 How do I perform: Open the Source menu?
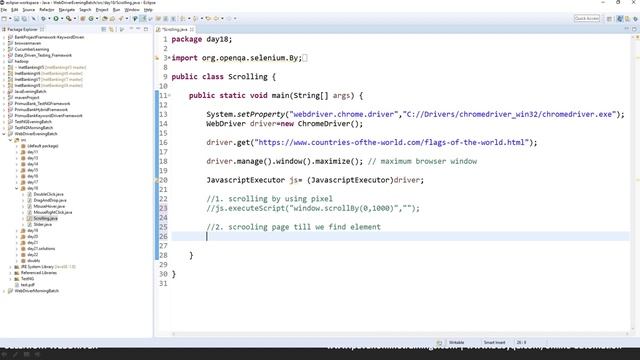coord(29,9)
